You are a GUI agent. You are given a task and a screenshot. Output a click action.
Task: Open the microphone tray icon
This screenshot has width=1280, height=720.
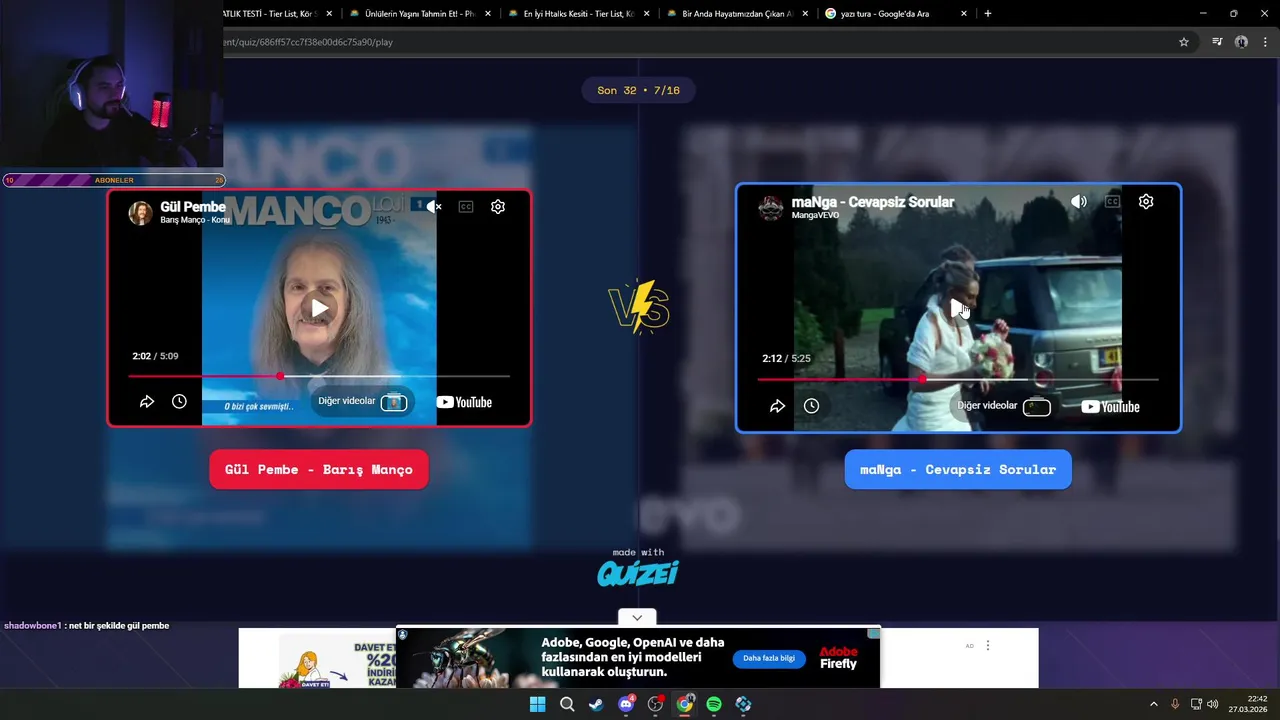click(1175, 704)
